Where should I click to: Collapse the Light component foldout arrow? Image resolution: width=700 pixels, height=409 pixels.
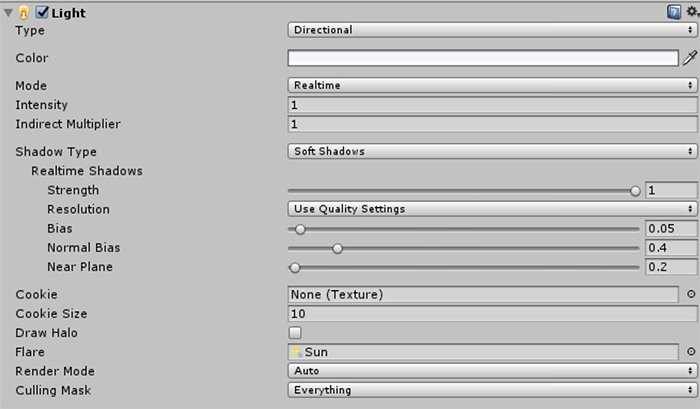[x=8, y=12]
